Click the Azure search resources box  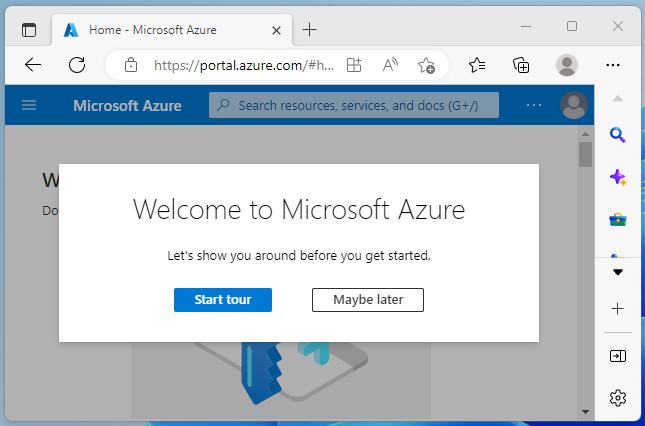(358, 105)
